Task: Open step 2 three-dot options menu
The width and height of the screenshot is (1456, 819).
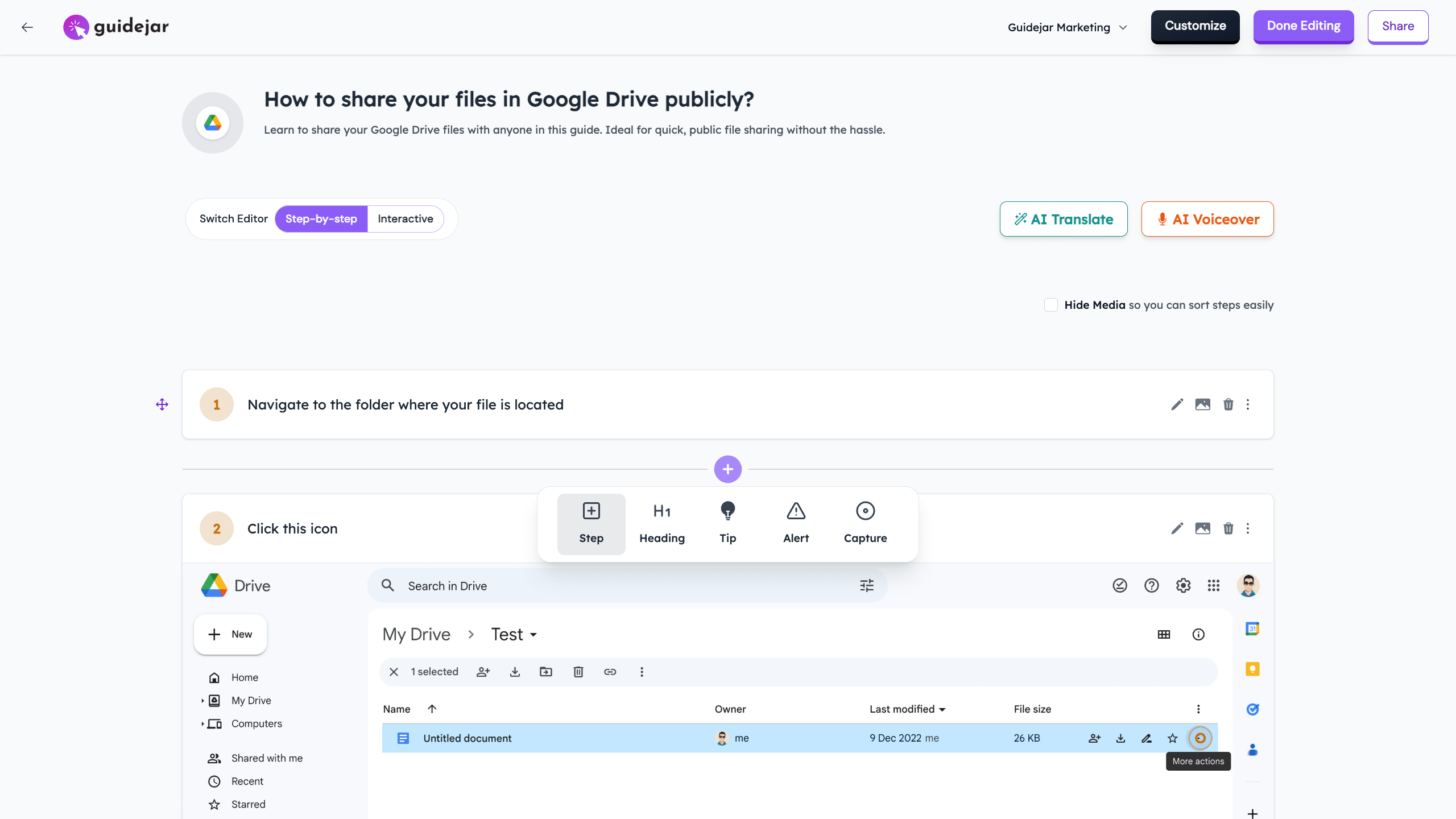Action: click(x=1248, y=528)
